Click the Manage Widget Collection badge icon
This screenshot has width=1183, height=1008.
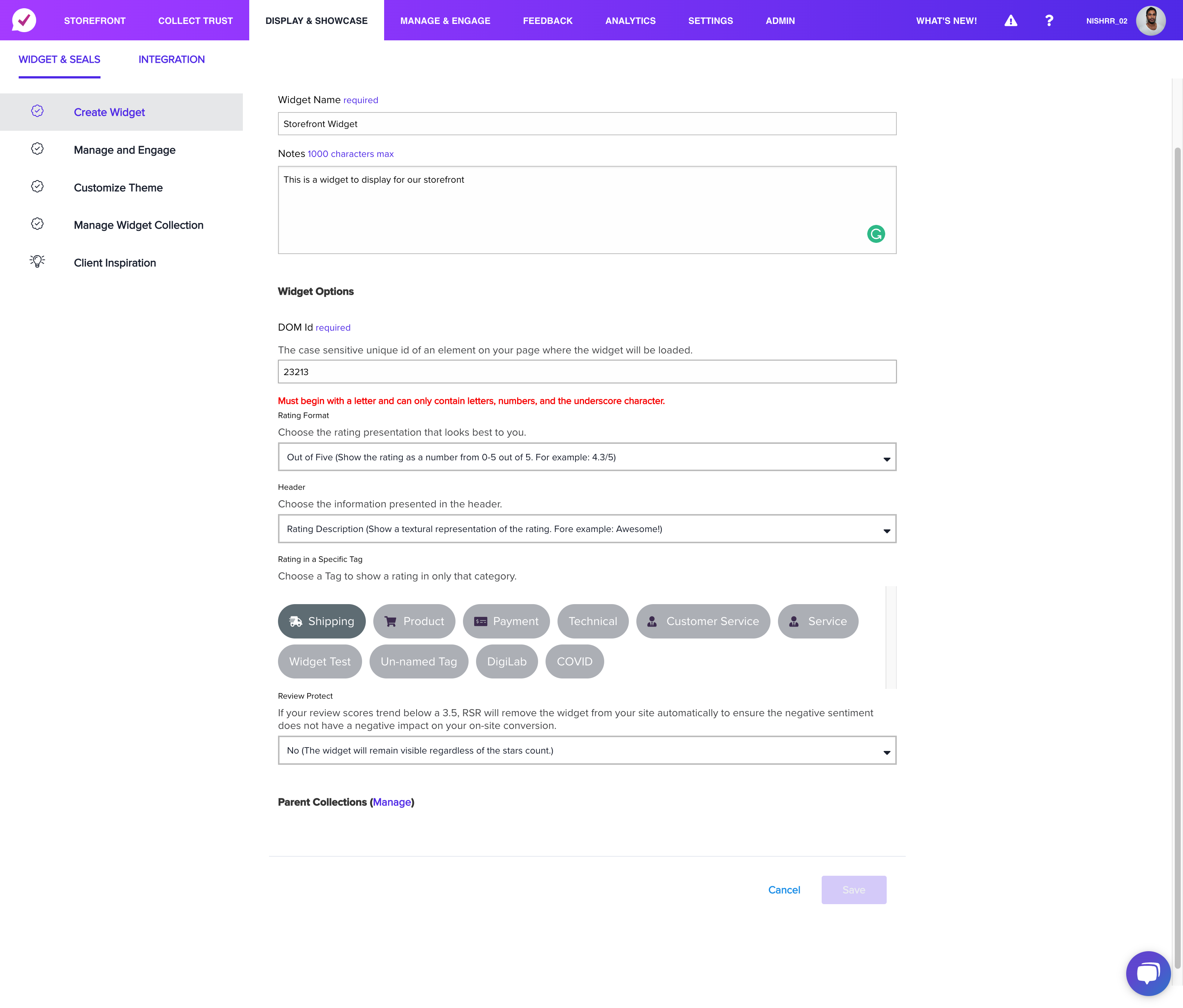point(37,224)
